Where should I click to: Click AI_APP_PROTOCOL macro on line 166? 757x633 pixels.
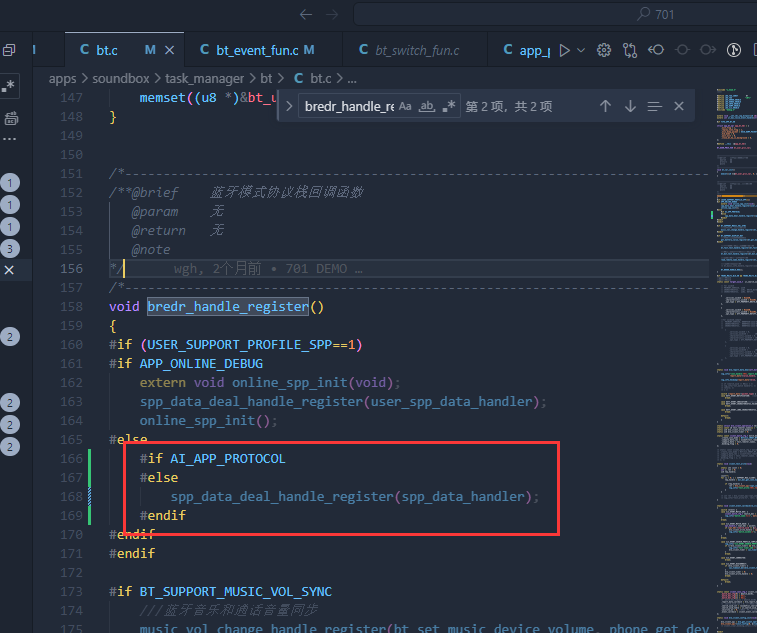(228, 459)
